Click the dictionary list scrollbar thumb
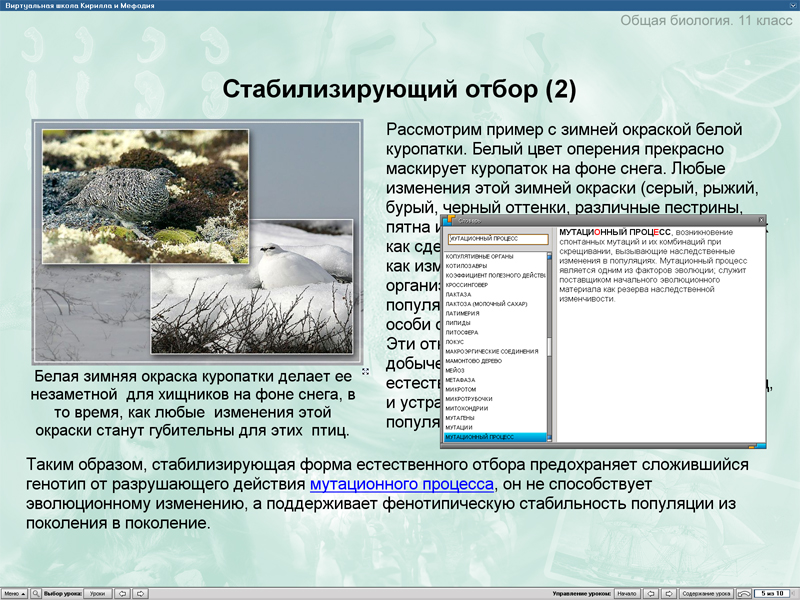Screen dimensions: 800x600 coord(548,349)
